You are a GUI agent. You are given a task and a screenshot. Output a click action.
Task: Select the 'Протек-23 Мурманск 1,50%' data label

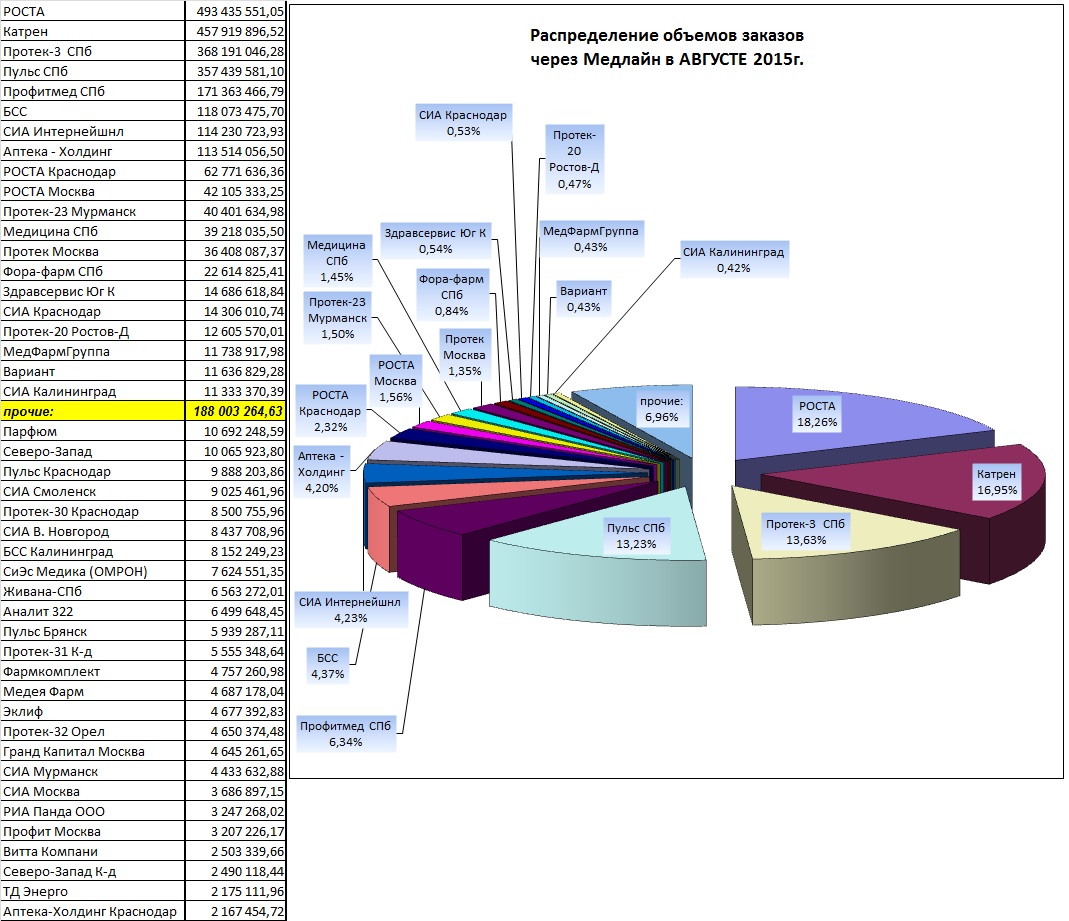point(337,318)
